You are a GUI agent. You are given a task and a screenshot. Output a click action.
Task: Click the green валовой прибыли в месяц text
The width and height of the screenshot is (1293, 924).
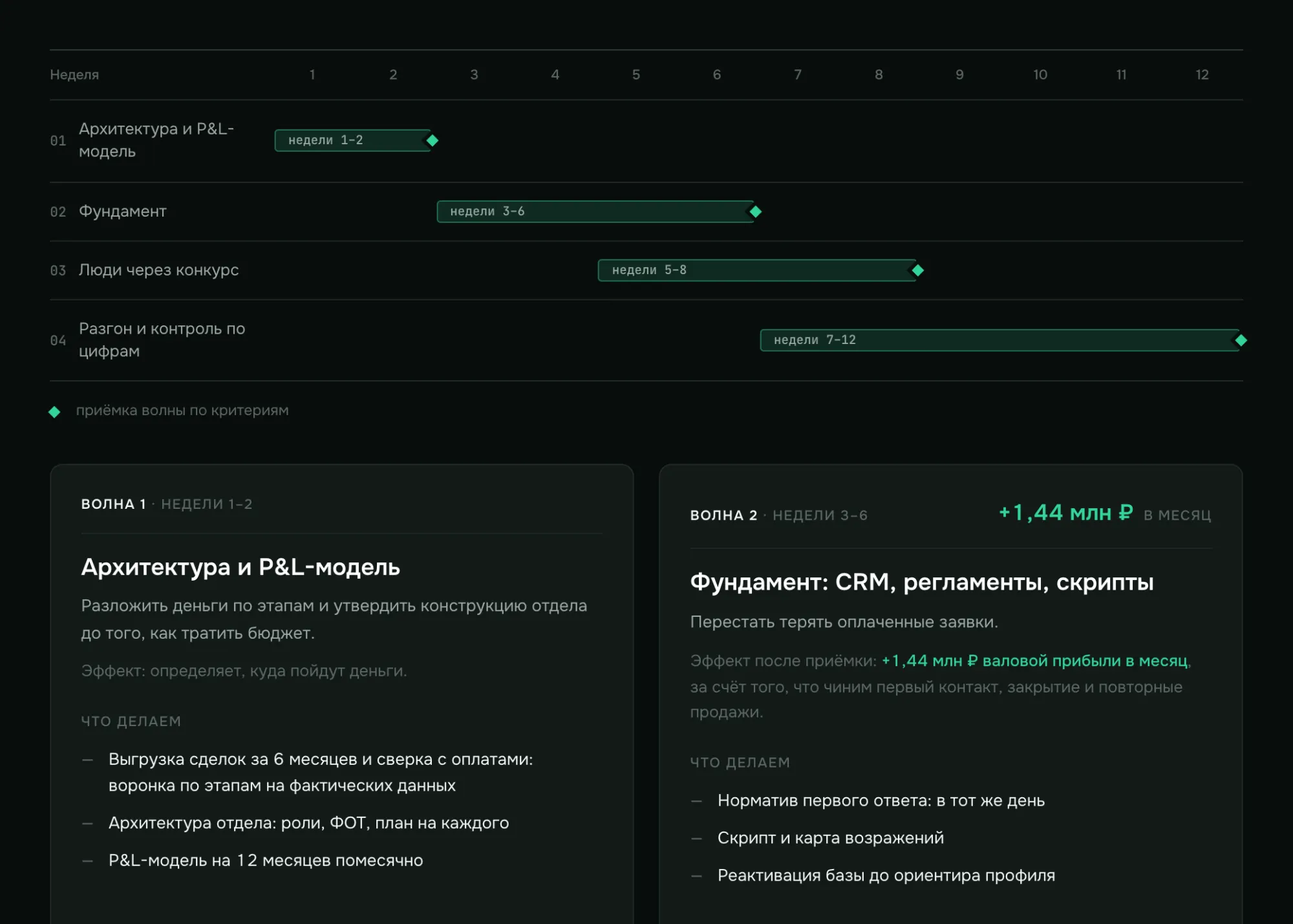coord(1085,661)
